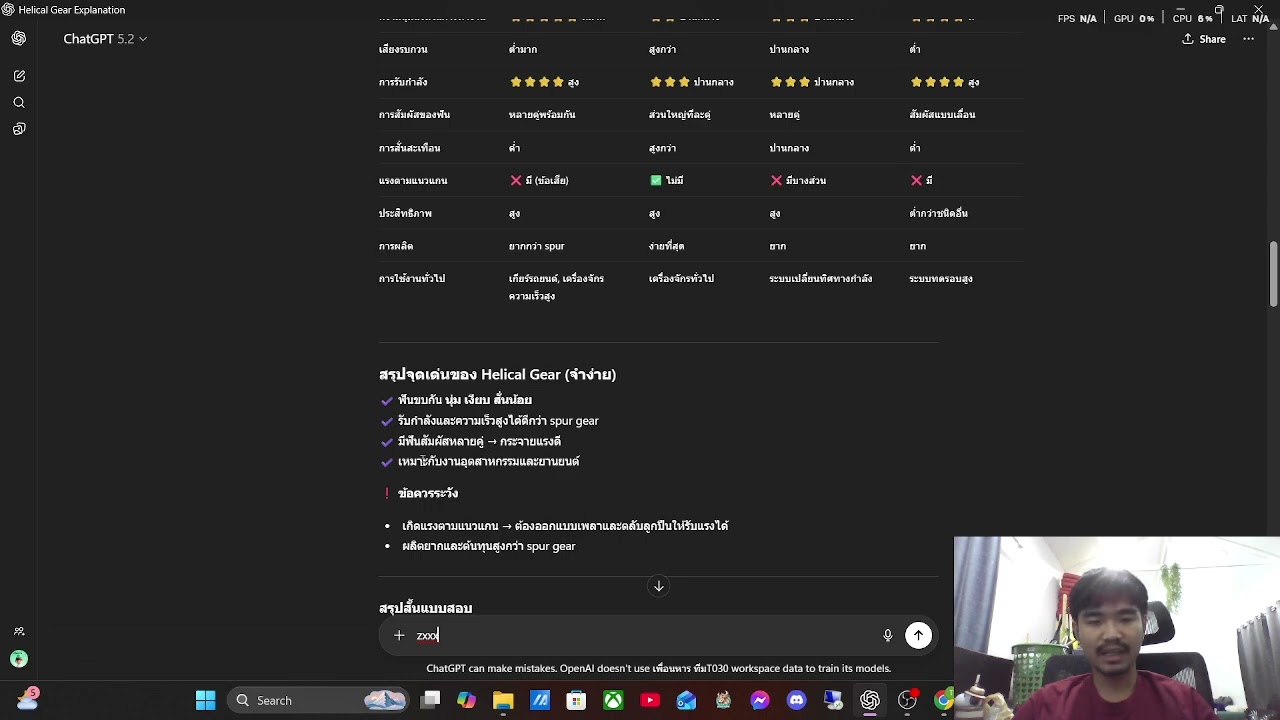Click the row header "การรับกำลัง"

[x=403, y=82]
